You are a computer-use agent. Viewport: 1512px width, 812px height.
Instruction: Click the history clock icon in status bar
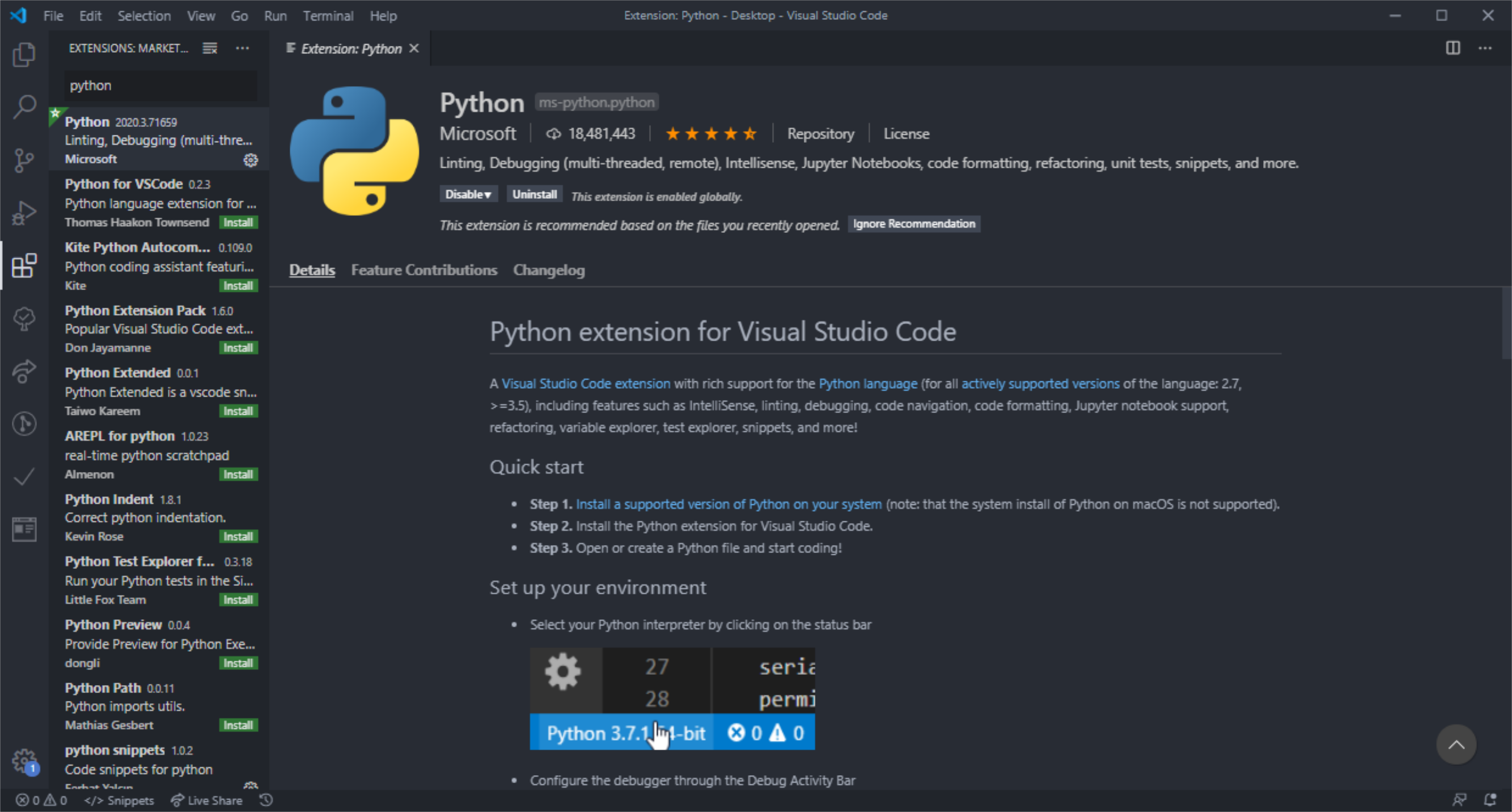pyautogui.click(x=266, y=800)
